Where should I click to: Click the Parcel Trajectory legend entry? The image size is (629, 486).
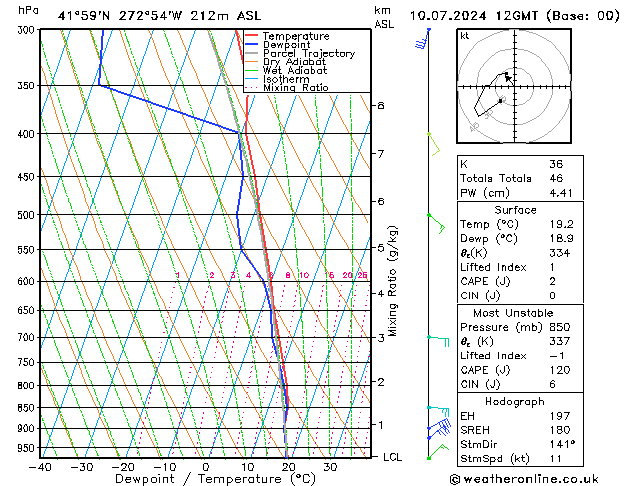309,53
